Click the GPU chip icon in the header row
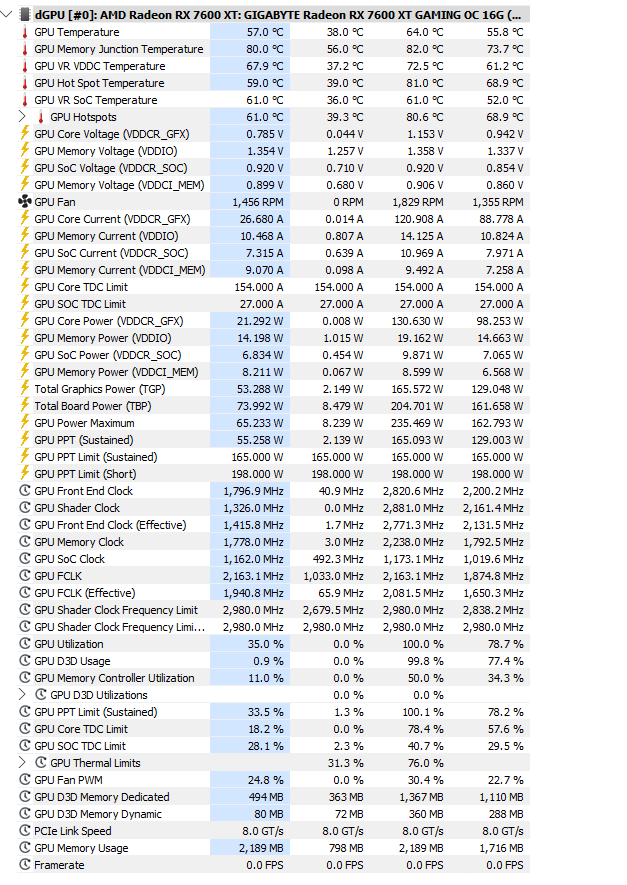This screenshot has height=885, width=627. tap(25, 14)
